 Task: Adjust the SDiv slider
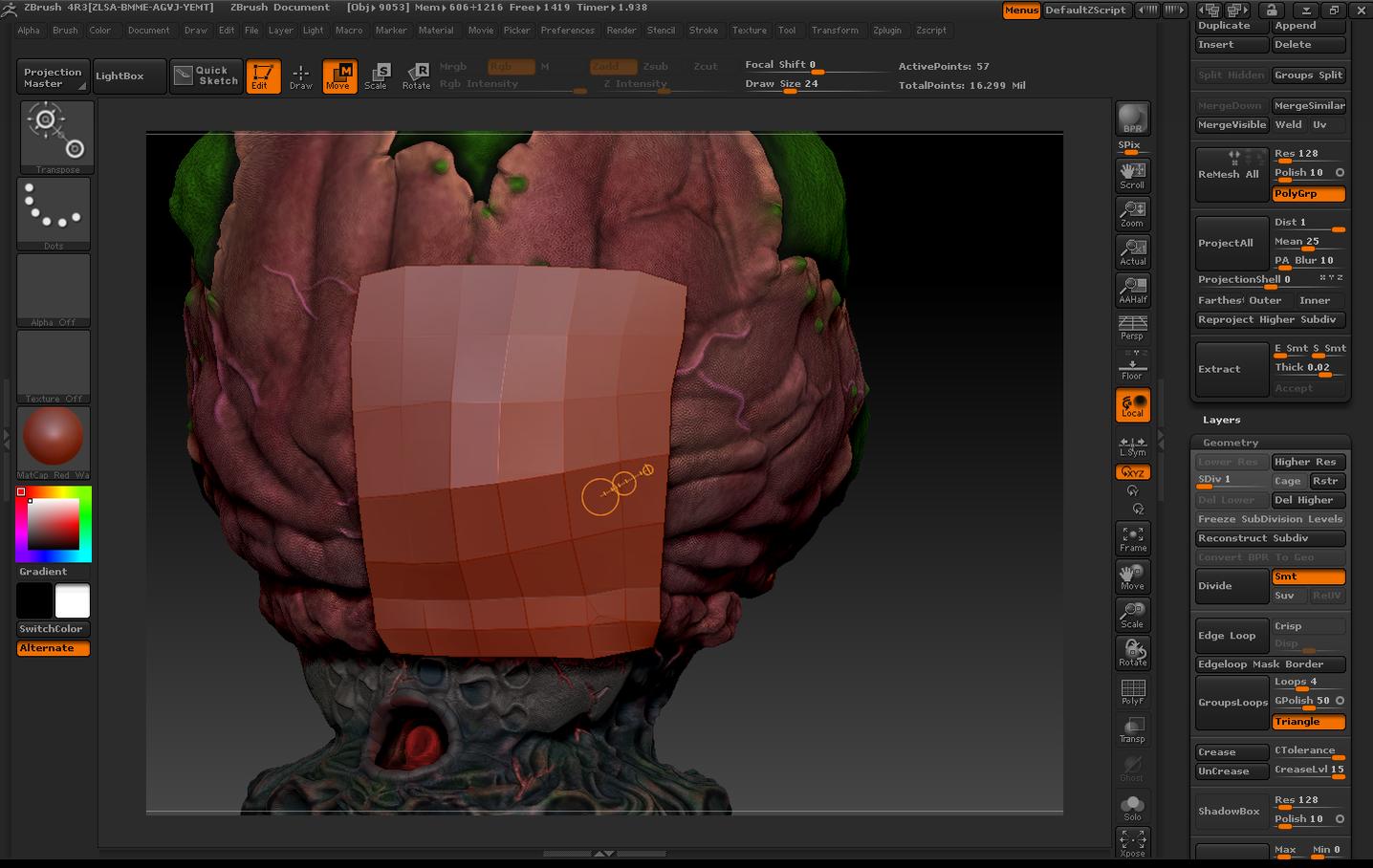pyautogui.click(x=1231, y=480)
